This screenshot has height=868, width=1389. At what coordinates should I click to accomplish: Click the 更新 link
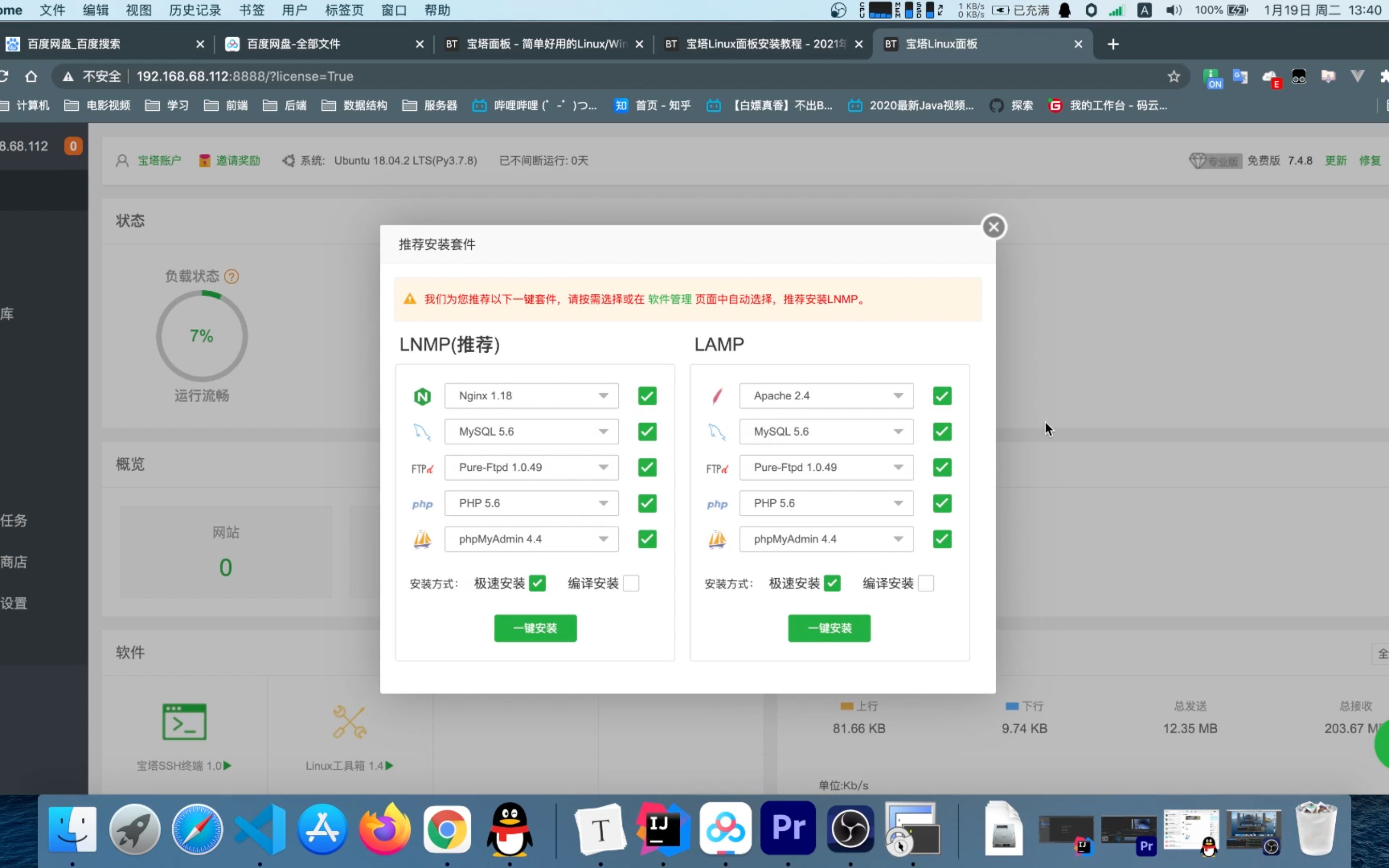(x=1336, y=161)
